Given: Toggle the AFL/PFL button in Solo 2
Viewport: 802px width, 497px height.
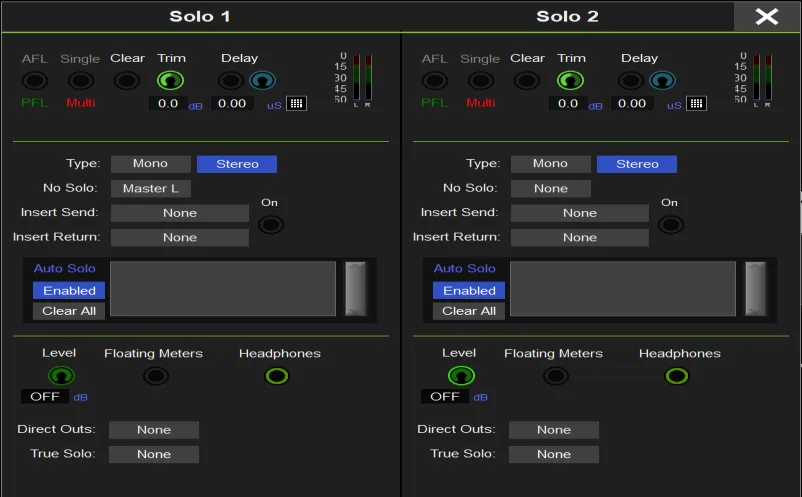Looking at the screenshot, I should 435,80.
